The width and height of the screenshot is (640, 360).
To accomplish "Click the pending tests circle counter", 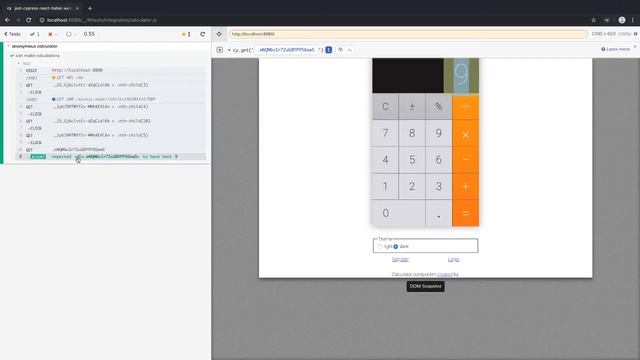I will (x=71, y=34).
